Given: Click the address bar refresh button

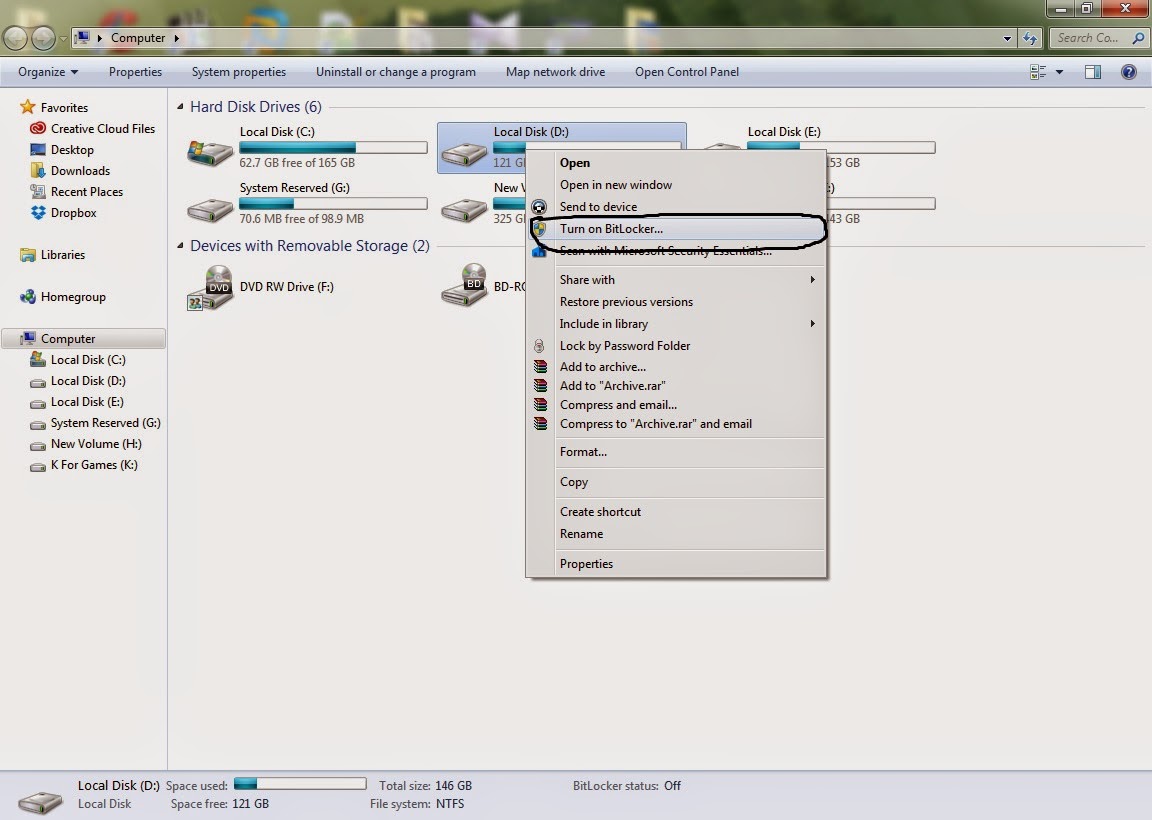Looking at the screenshot, I should pyautogui.click(x=1030, y=38).
